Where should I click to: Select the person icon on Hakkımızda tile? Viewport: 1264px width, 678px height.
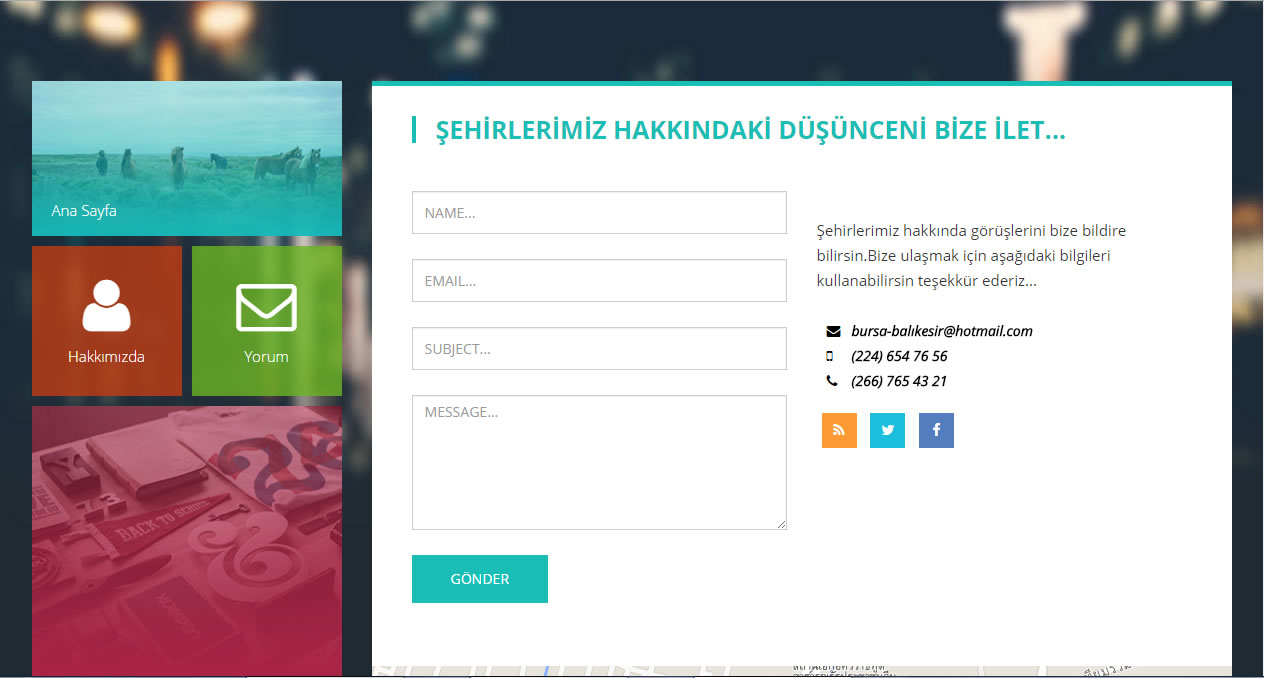[x=107, y=306]
